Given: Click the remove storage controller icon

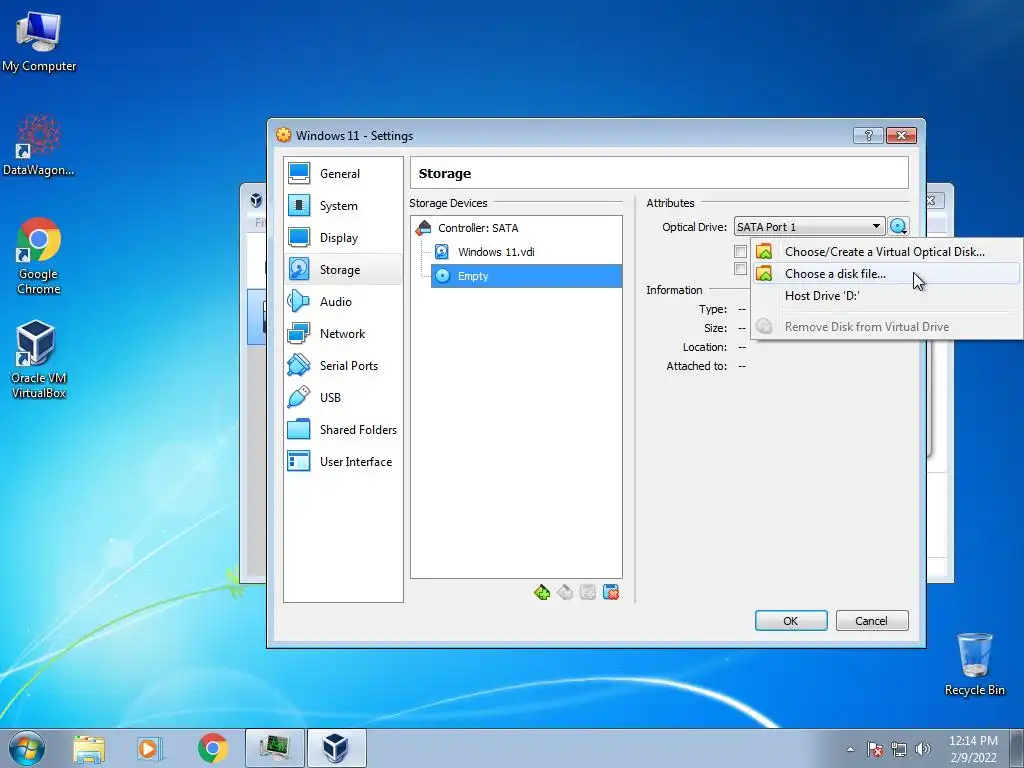Looking at the screenshot, I should (565, 592).
